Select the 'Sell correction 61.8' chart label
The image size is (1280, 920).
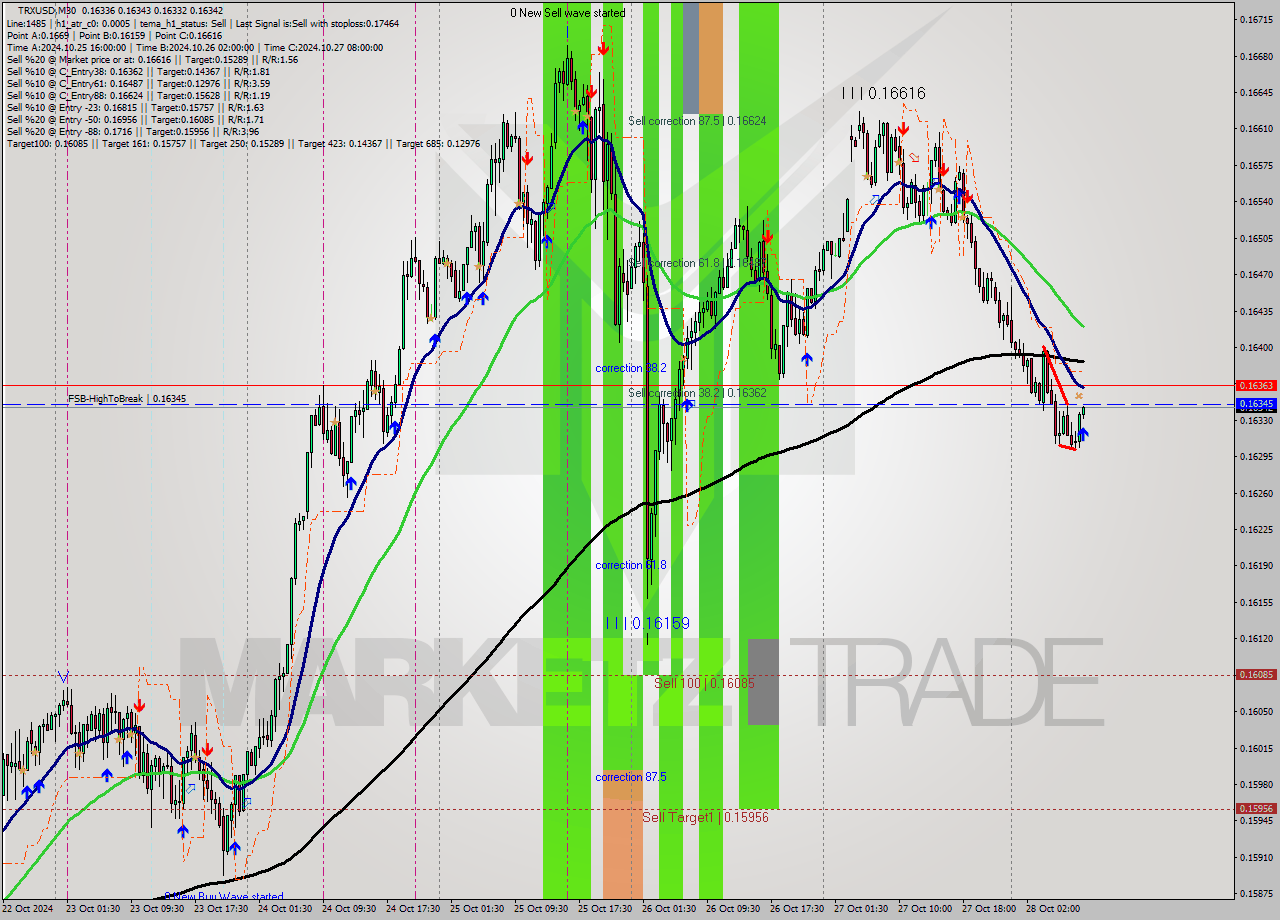coord(697,263)
